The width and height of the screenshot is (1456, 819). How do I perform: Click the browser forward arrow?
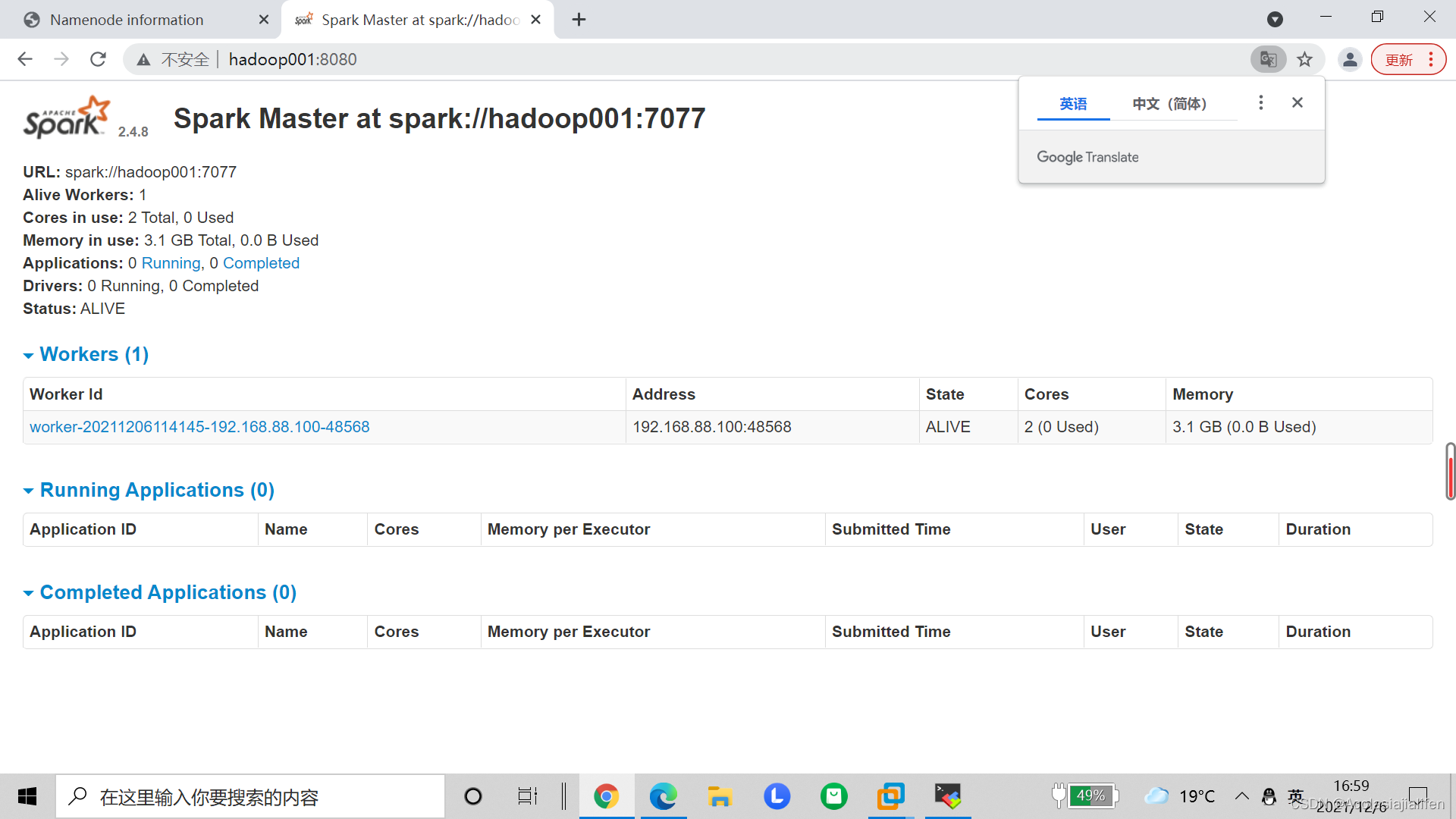click(61, 59)
